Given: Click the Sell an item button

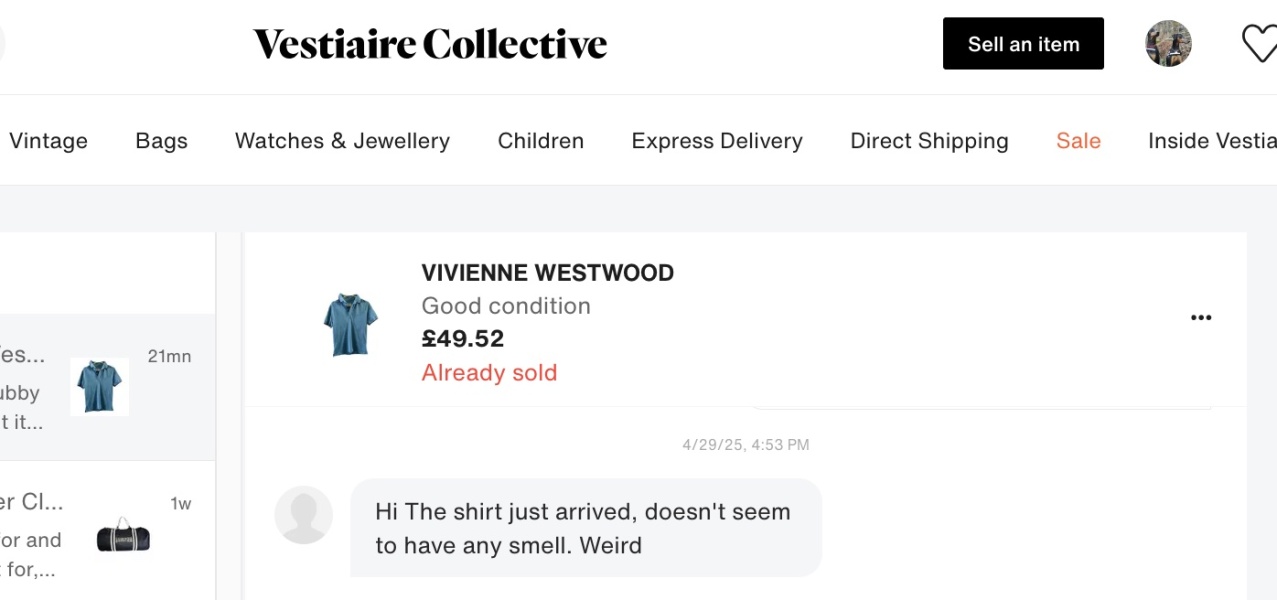Looking at the screenshot, I should 1023,43.
